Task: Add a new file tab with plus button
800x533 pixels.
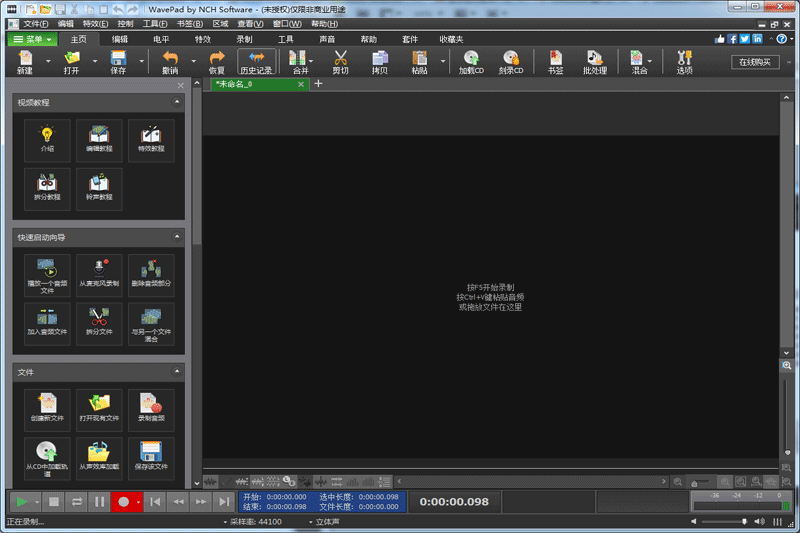Action: (x=319, y=84)
